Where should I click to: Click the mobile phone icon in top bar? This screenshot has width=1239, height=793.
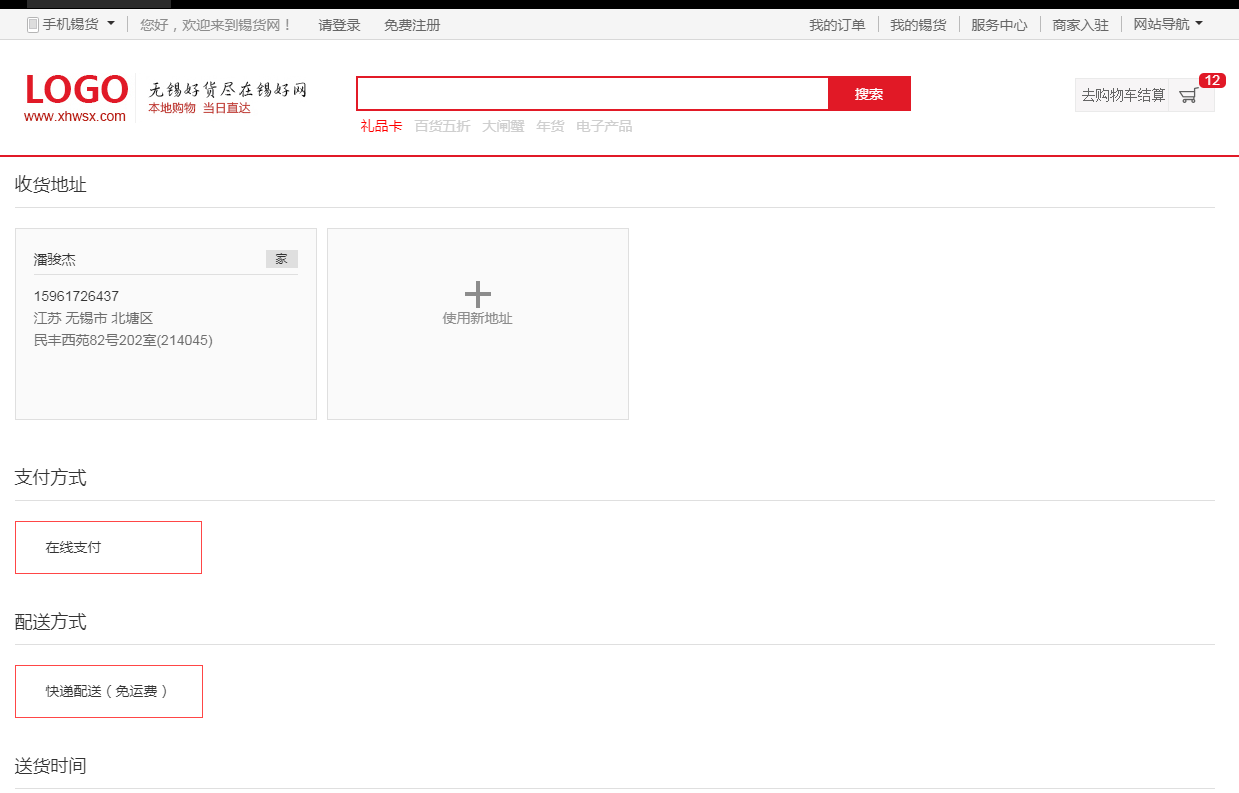(x=33, y=25)
